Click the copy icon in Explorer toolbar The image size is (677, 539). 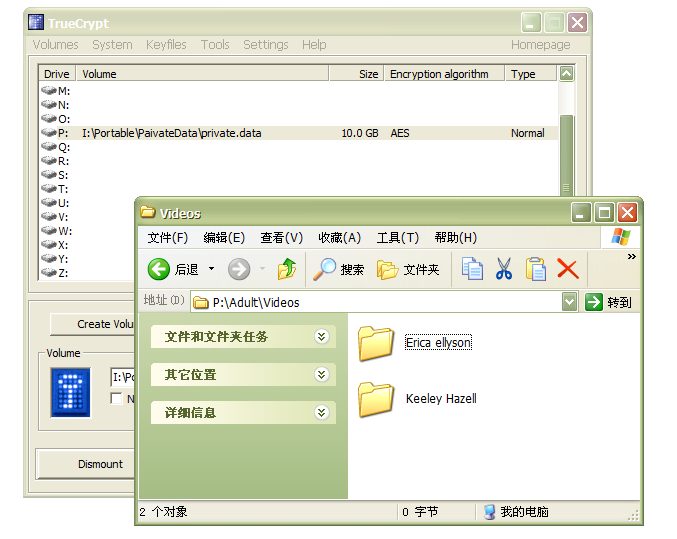point(472,269)
